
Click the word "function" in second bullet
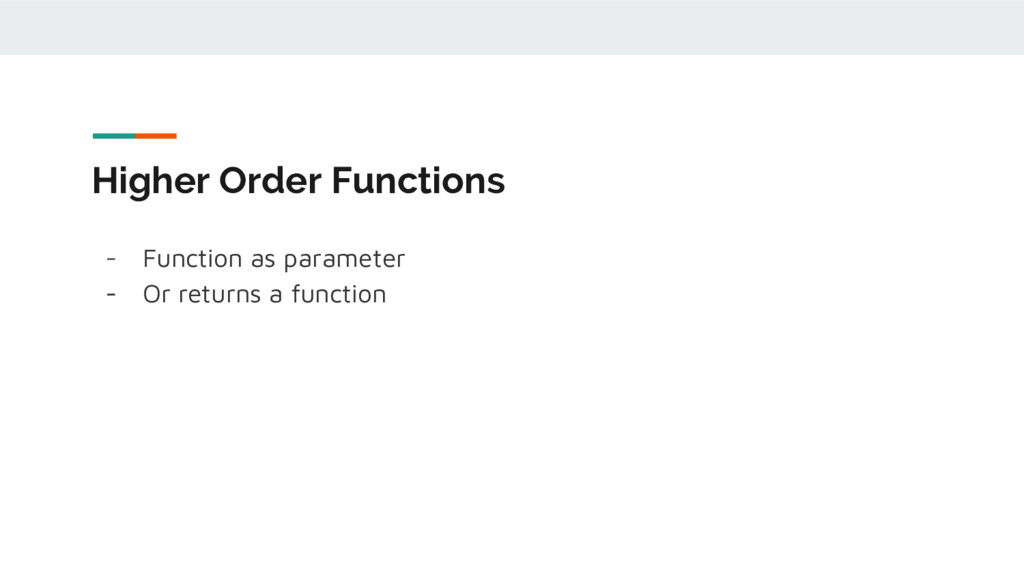pos(338,295)
